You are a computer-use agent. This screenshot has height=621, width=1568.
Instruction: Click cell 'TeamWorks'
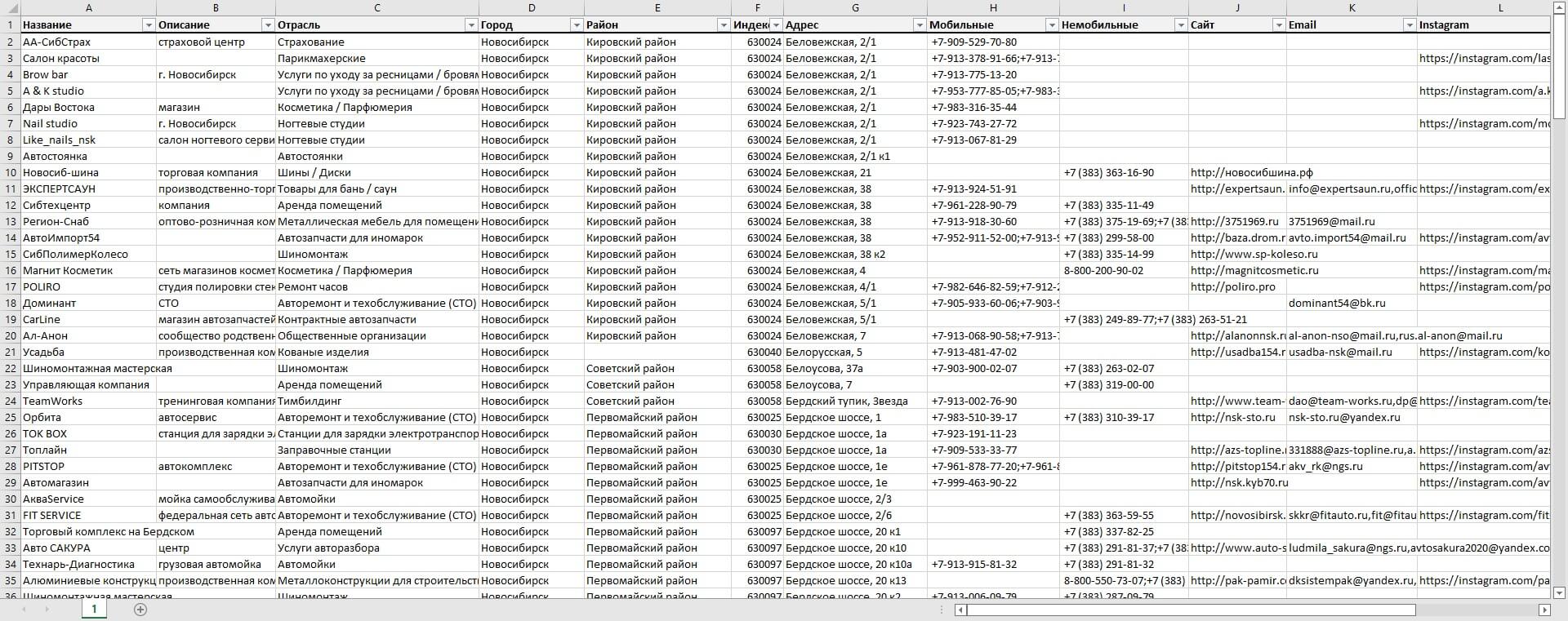[x=88, y=401]
